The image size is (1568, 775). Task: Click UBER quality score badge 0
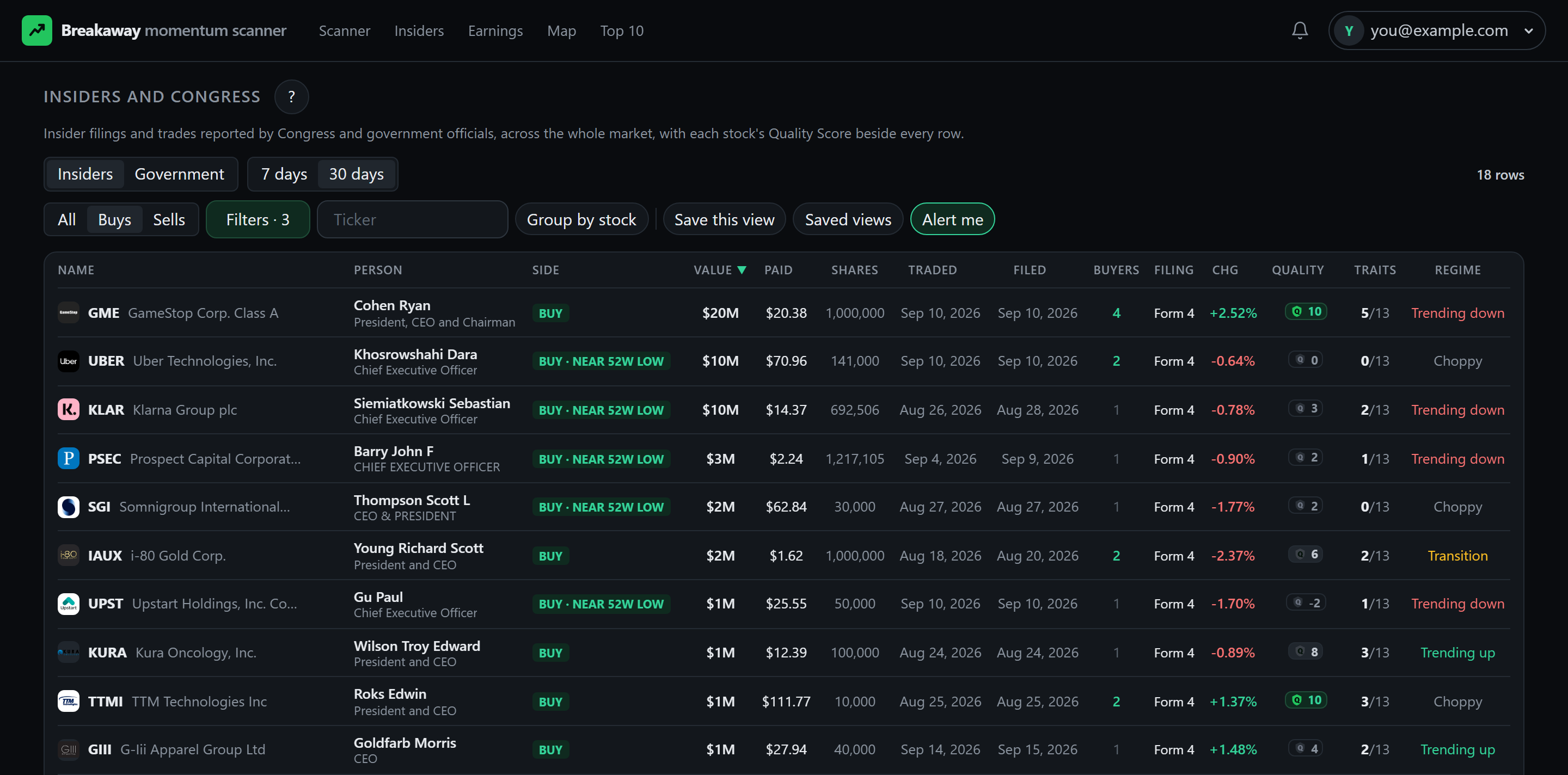(1306, 360)
